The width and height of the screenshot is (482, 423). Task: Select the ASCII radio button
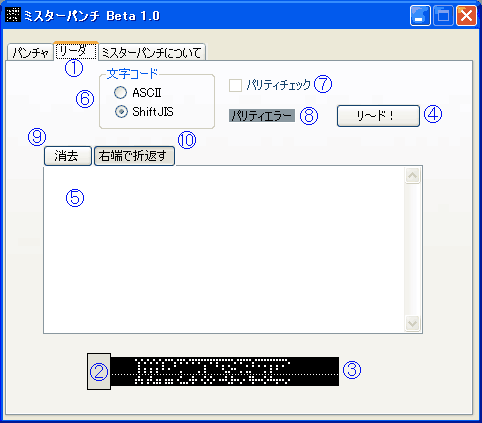coord(120,93)
